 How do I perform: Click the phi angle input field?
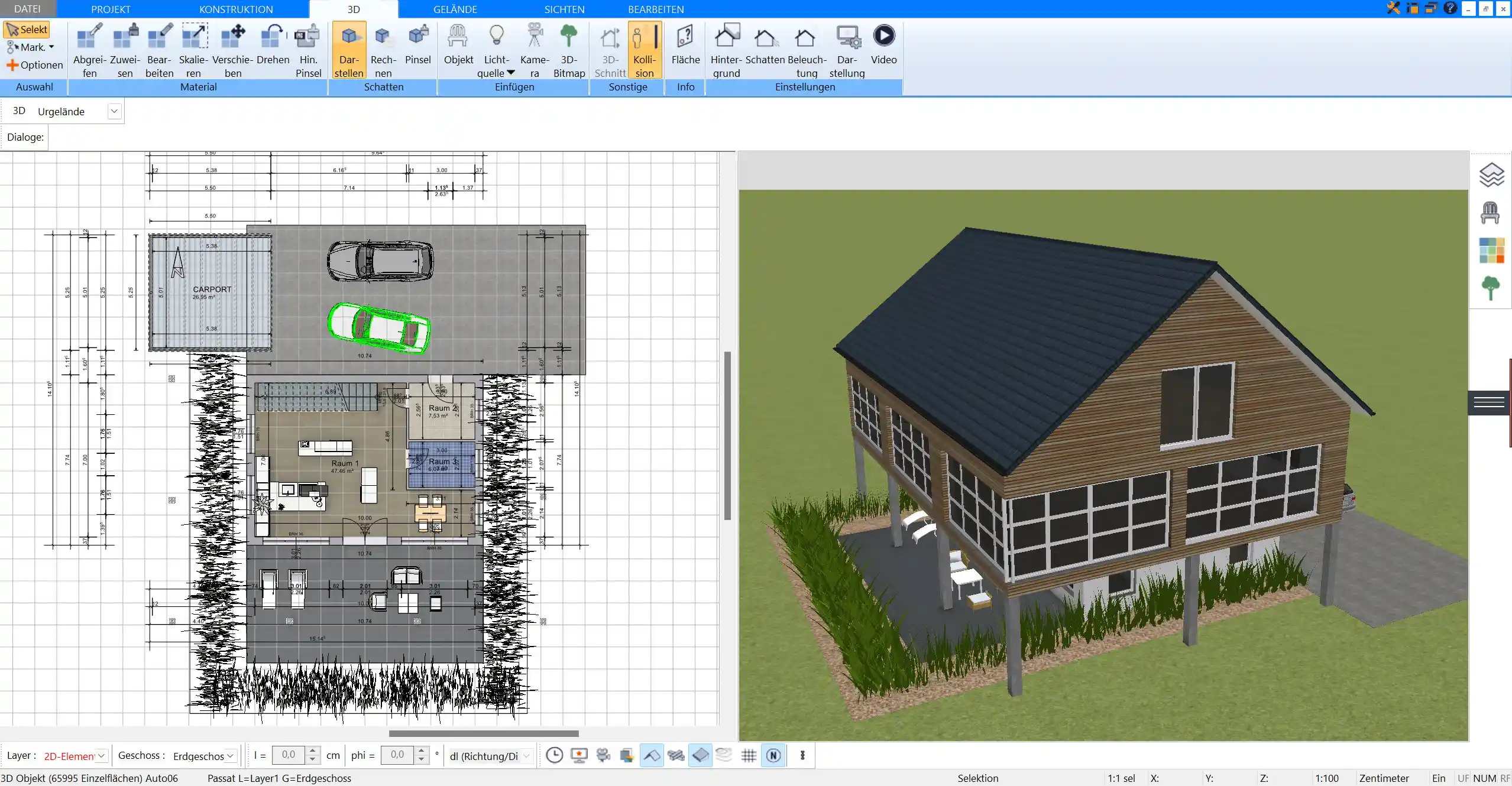pos(397,755)
